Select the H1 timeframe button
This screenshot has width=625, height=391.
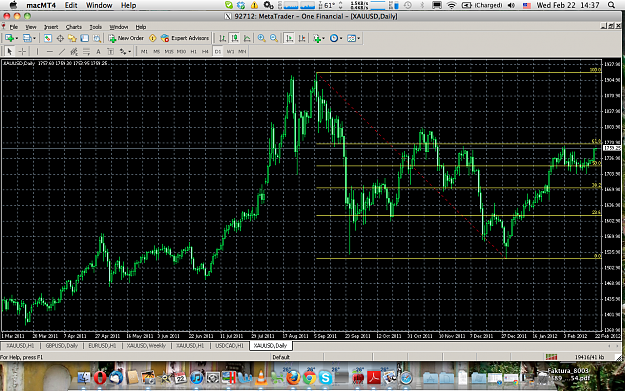click(x=194, y=51)
